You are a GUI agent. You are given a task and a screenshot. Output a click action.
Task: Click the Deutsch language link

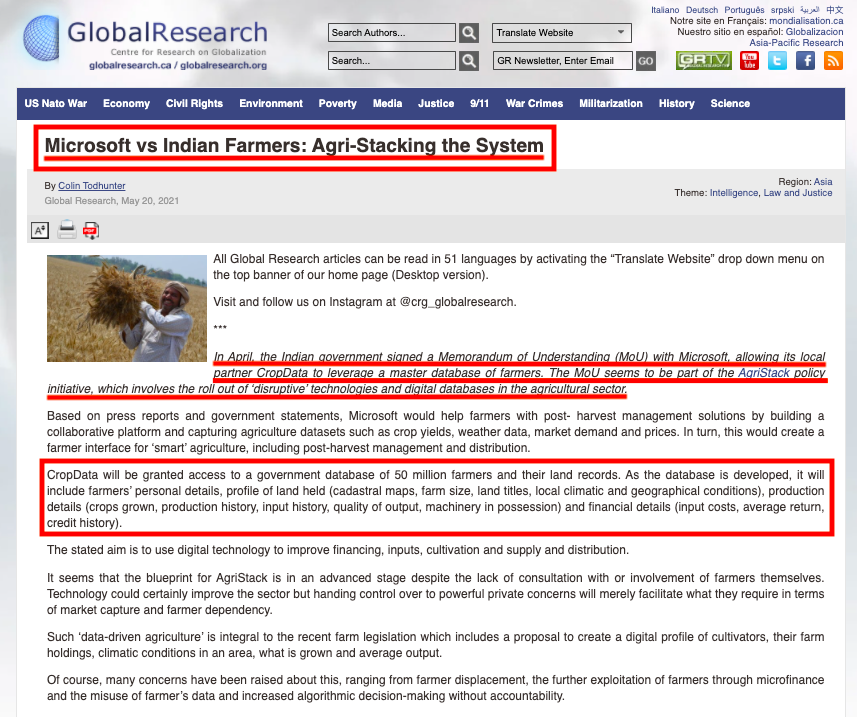point(702,10)
